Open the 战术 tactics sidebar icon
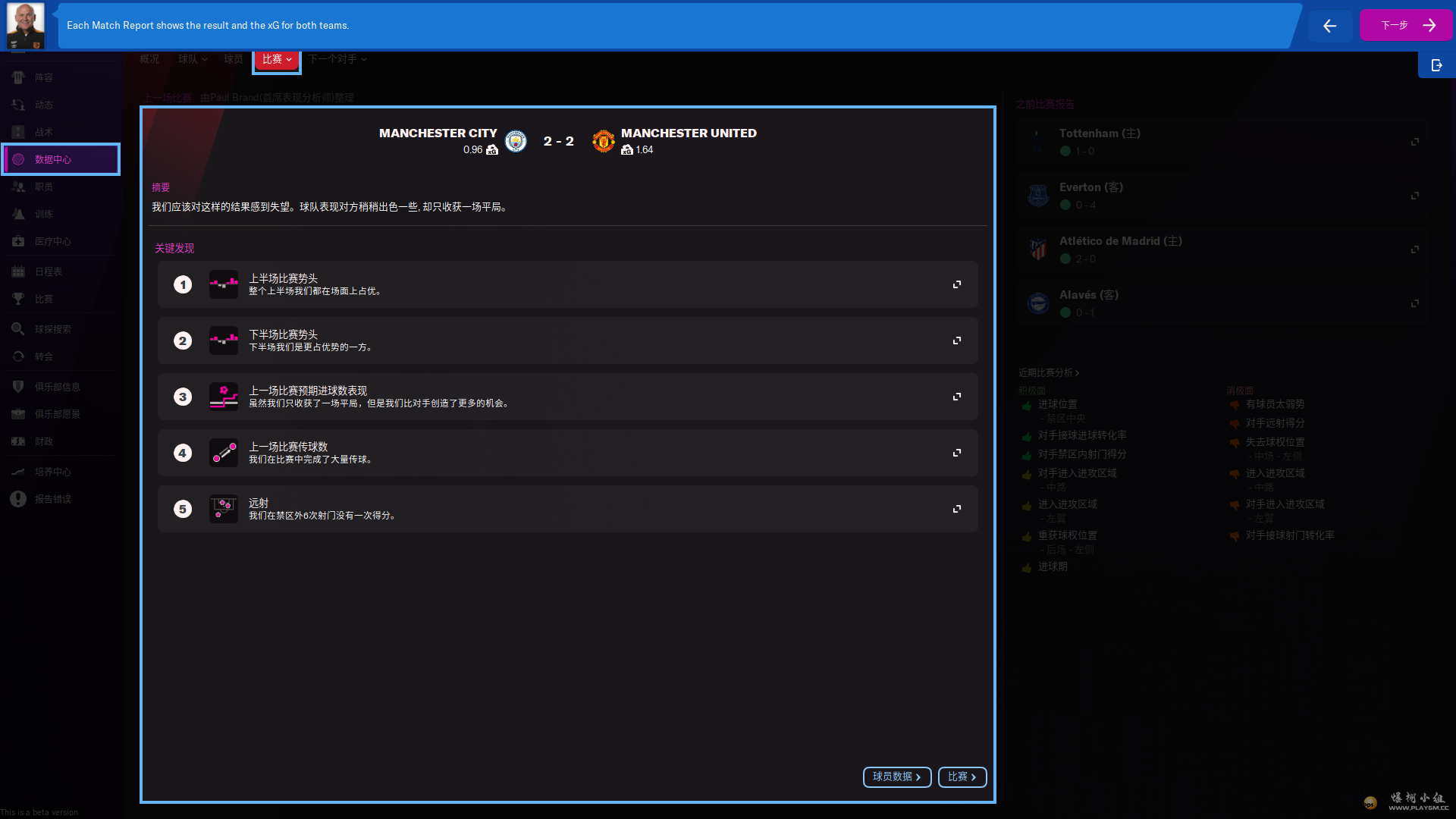 [x=18, y=132]
